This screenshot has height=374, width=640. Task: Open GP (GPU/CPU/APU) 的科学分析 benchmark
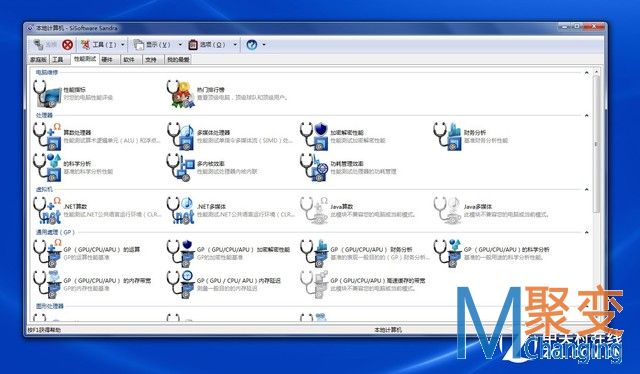(491, 253)
